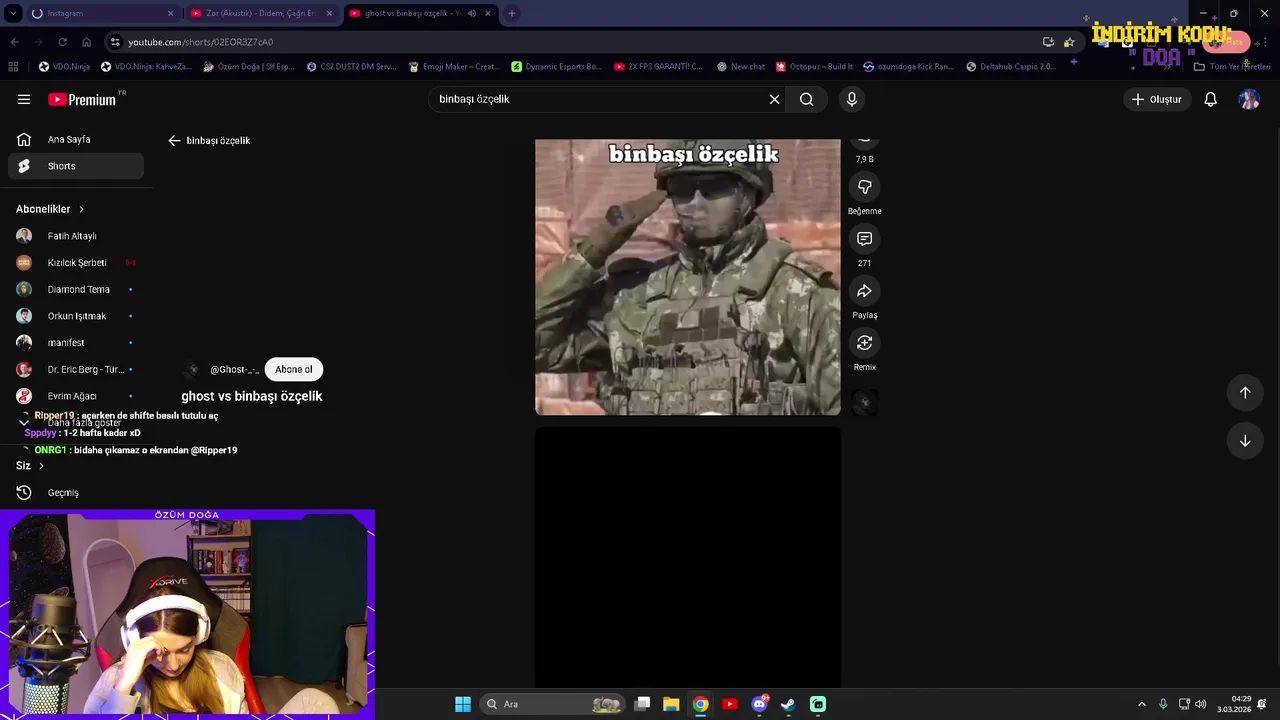This screenshot has height=720, width=1280.
Task: Open the notifications bell
Action: (x=1210, y=99)
